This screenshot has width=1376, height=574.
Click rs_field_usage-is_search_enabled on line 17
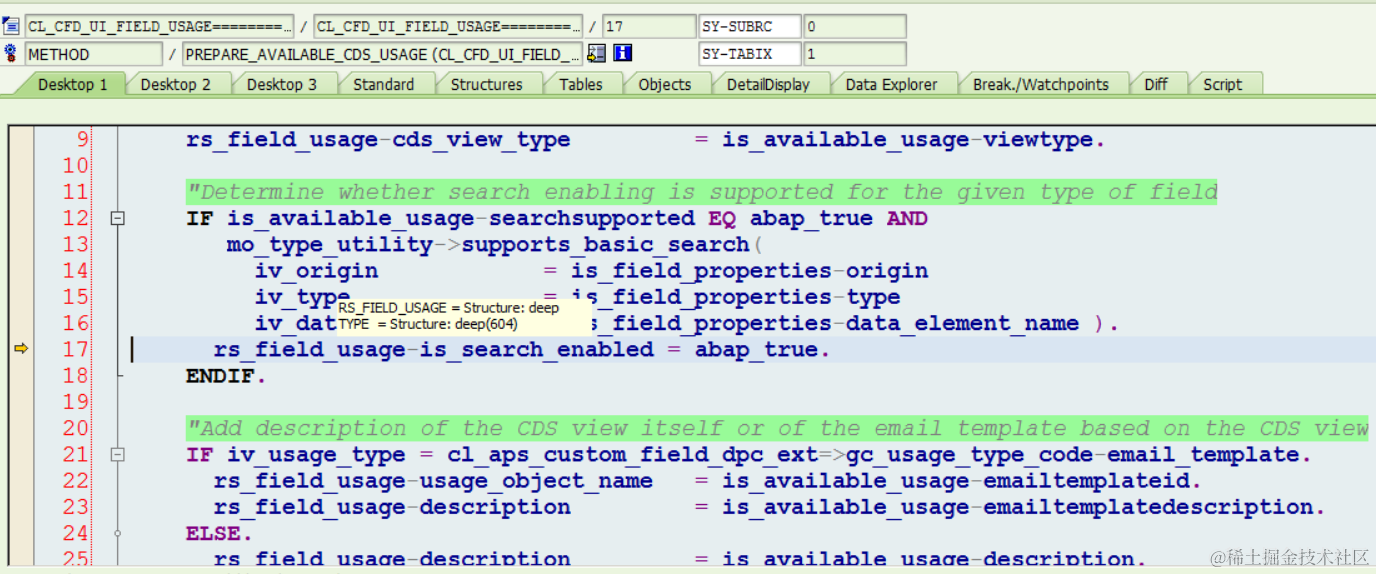point(434,349)
